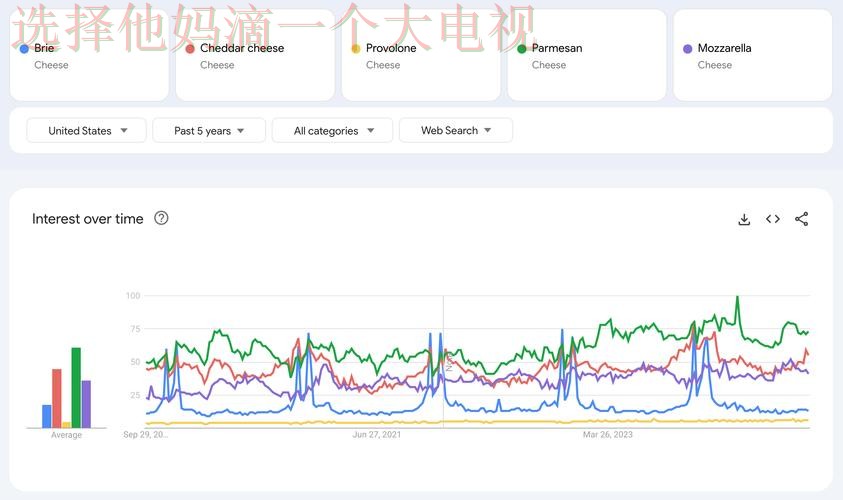Click the blue Brie color dot
This screenshot has width=843, height=500.
(x=24, y=48)
